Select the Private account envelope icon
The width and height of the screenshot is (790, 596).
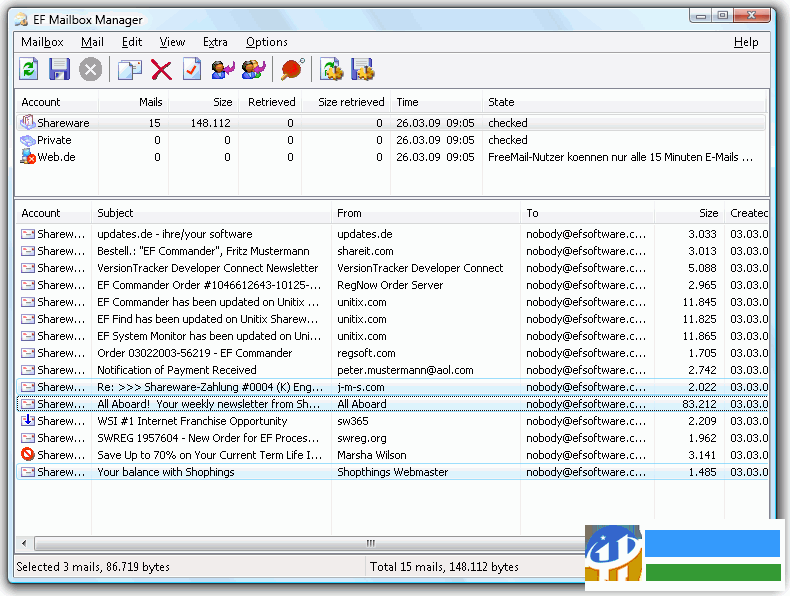[x=28, y=140]
